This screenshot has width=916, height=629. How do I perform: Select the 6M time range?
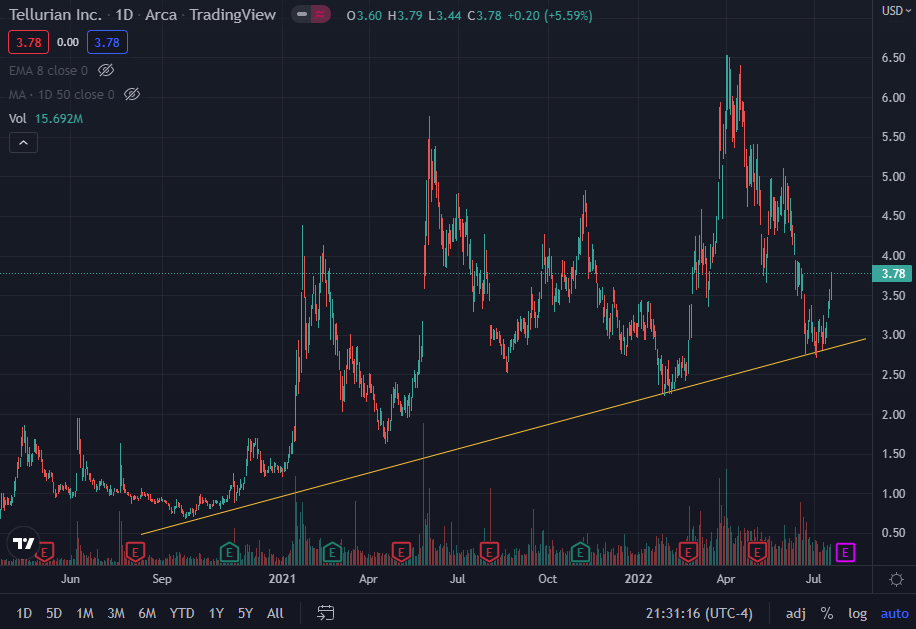pos(147,613)
